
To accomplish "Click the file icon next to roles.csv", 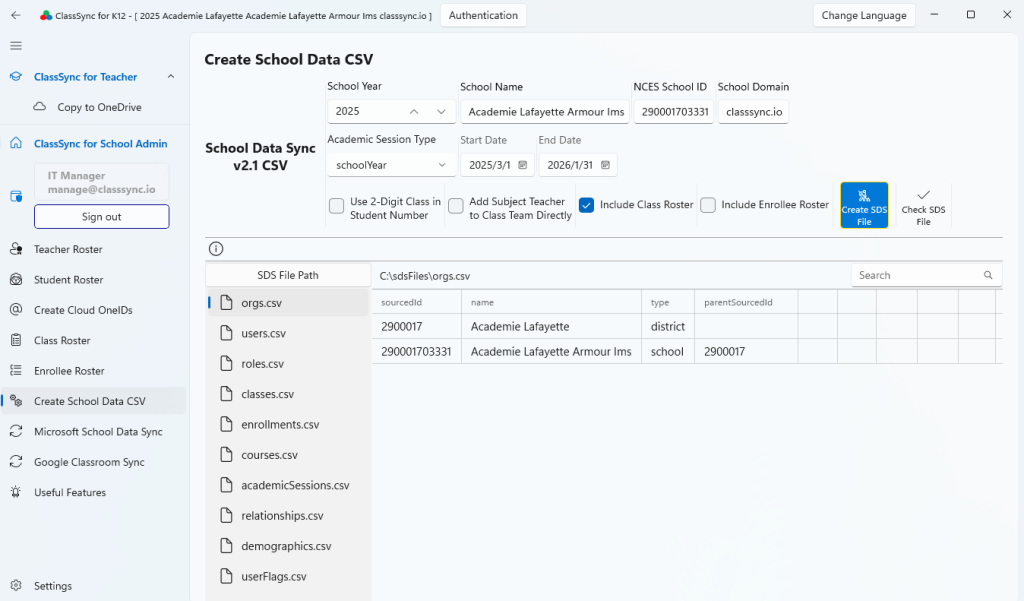I will coord(227,363).
